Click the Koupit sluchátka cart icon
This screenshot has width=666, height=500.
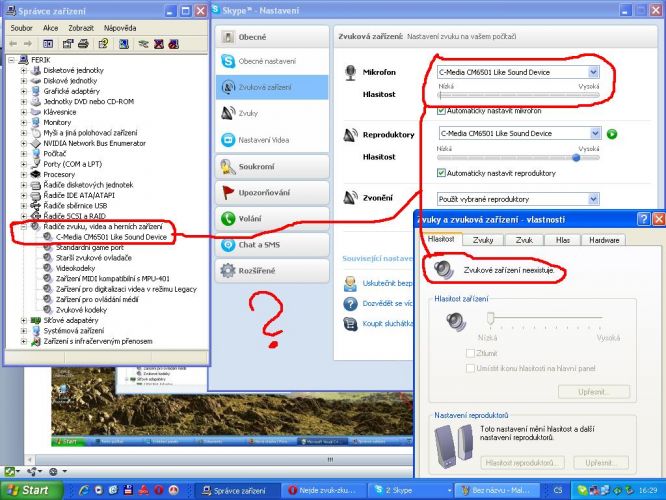point(350,324)
